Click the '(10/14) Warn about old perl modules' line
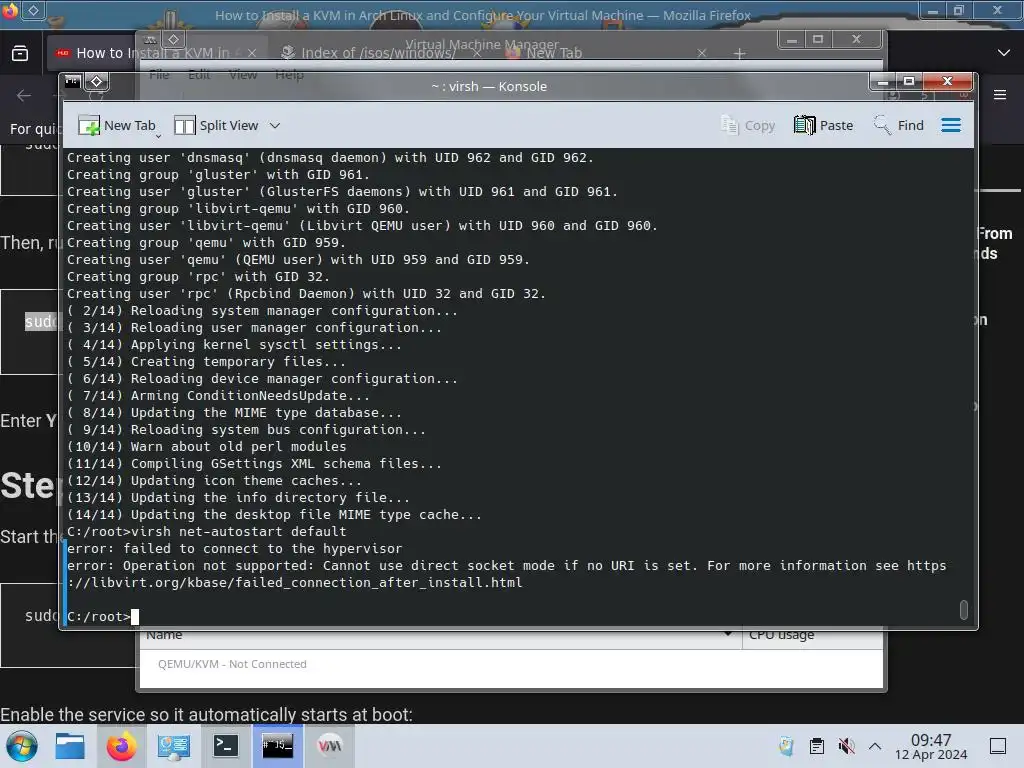Image resolution: width=1024 pixels, height=768 pixels. pyautogui.click(x=206, y=447)
